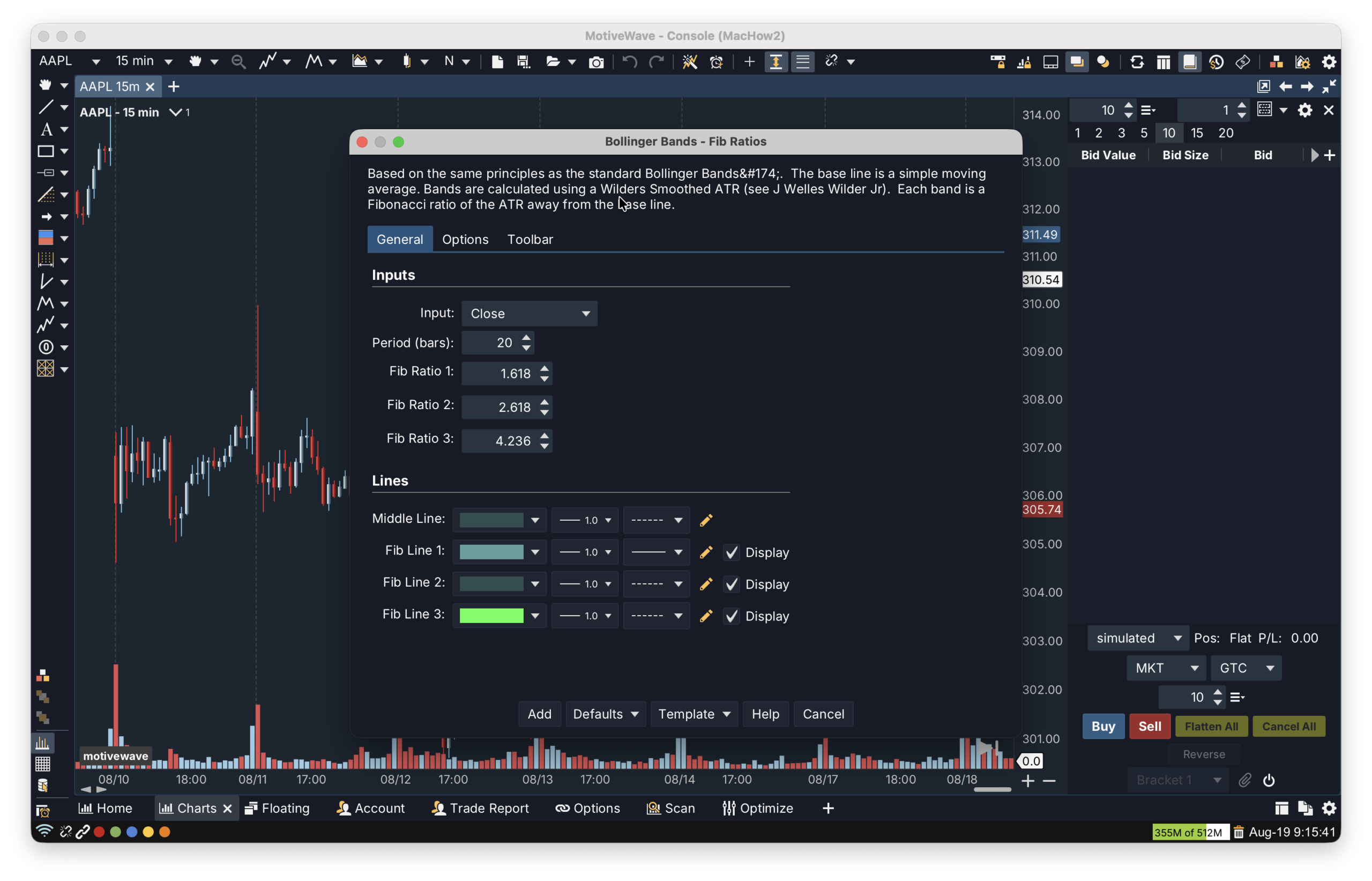The width and height of the screenshot is (1372, 881).
Task: Toggle Display checkbox for Fib Line 3
Action: [x=731, y=616]
